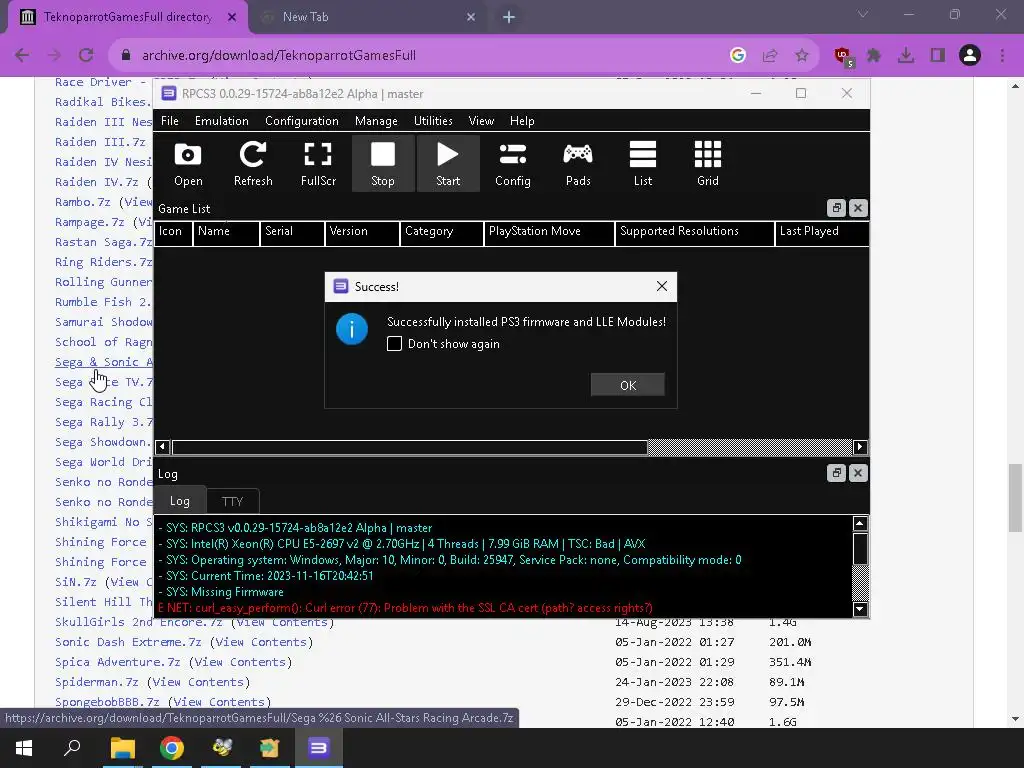Viewport: 1024px width, 768px height.
Task: Click the log scroll down arrow
Action: click(x=860, y=609)
